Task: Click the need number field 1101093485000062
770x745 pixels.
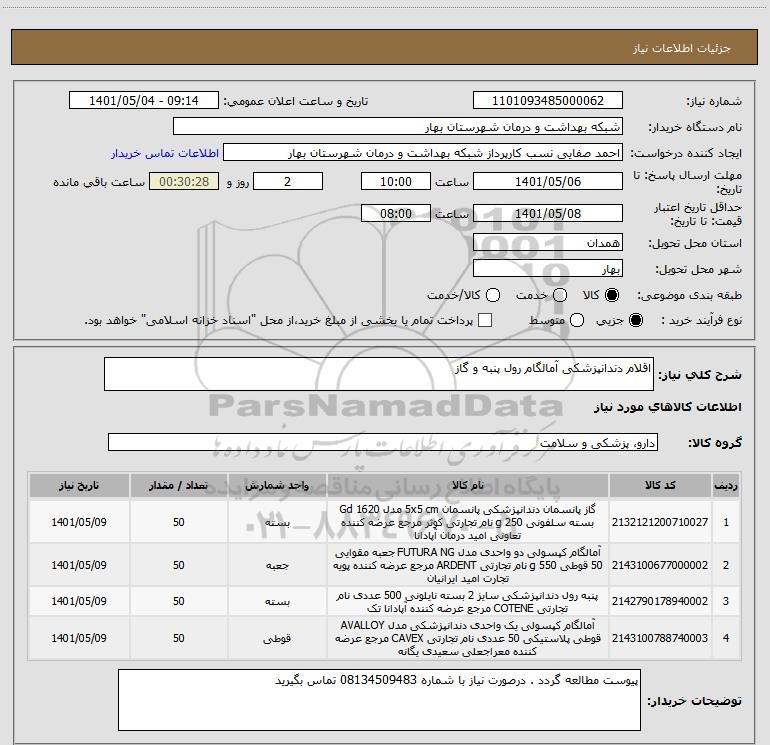Action: tap(548, 101)
